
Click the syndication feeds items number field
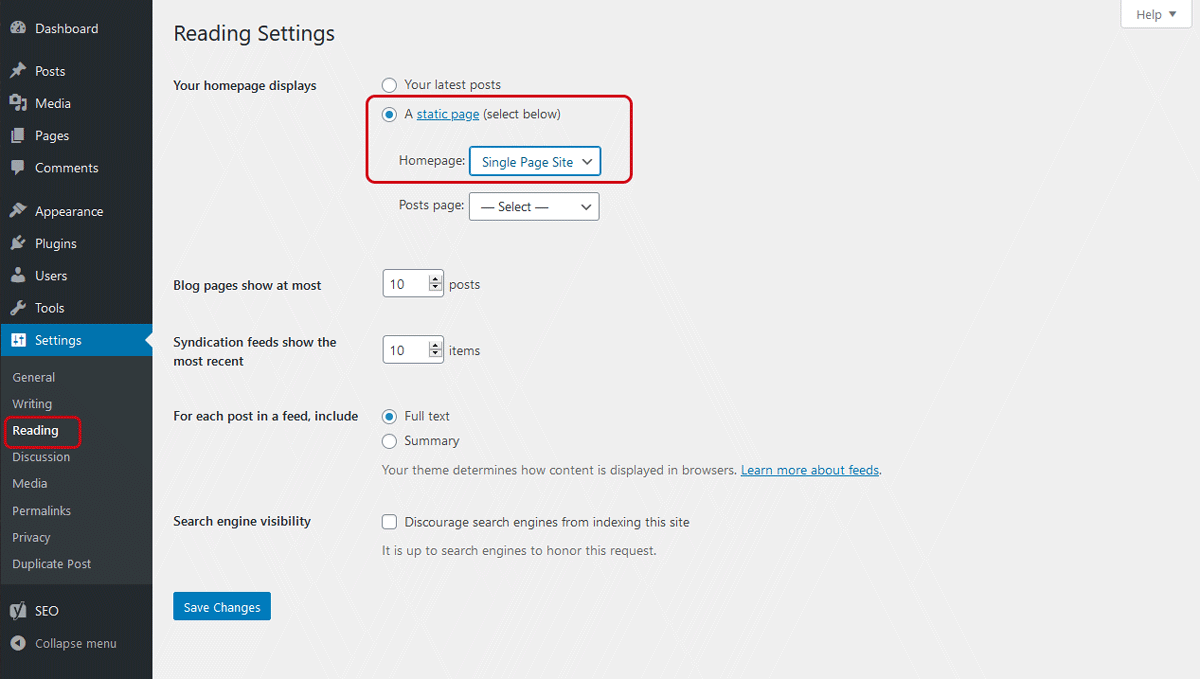coord(404,350)
